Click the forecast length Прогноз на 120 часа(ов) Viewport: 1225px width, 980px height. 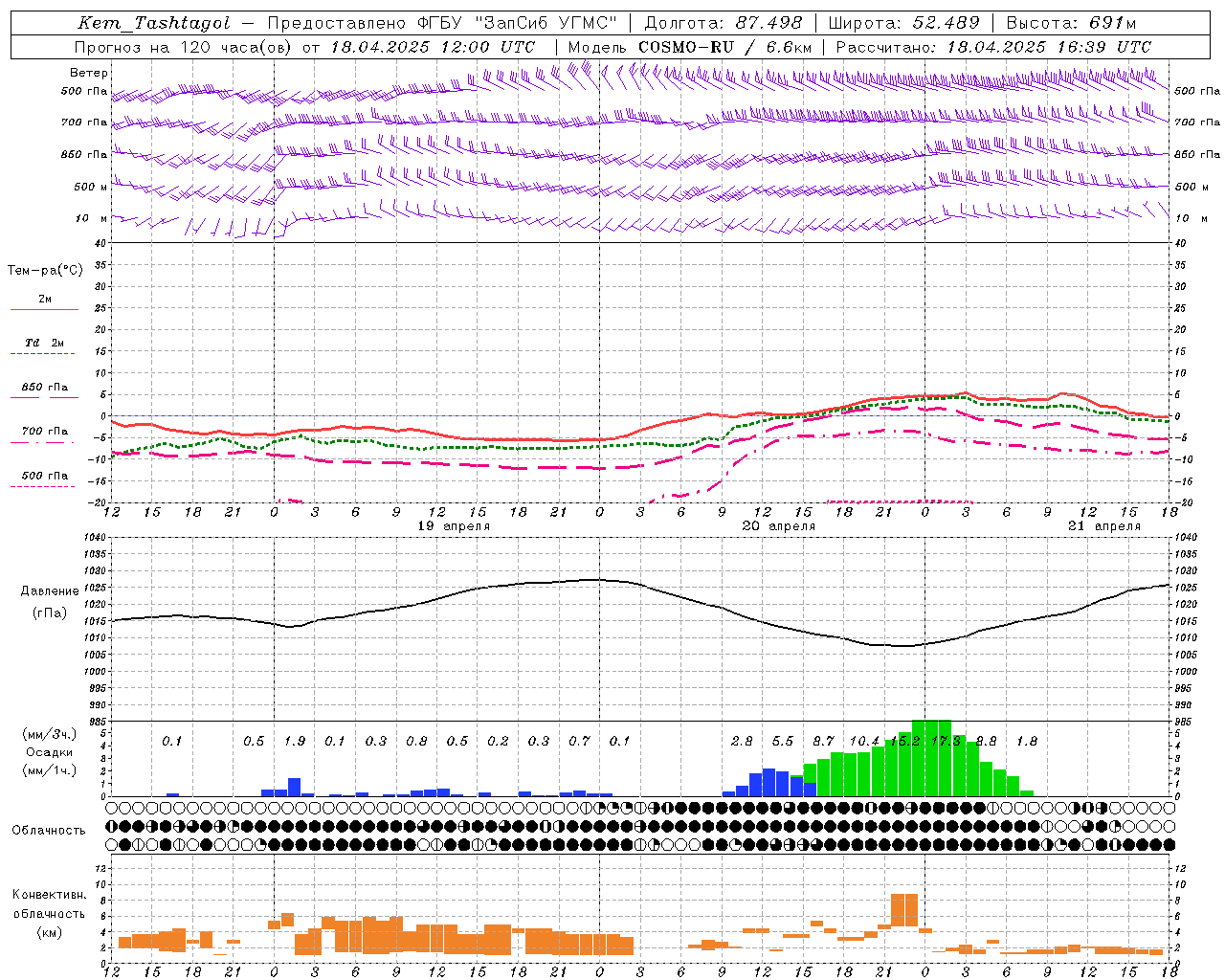pyautogui.click(x=185, y=47)
